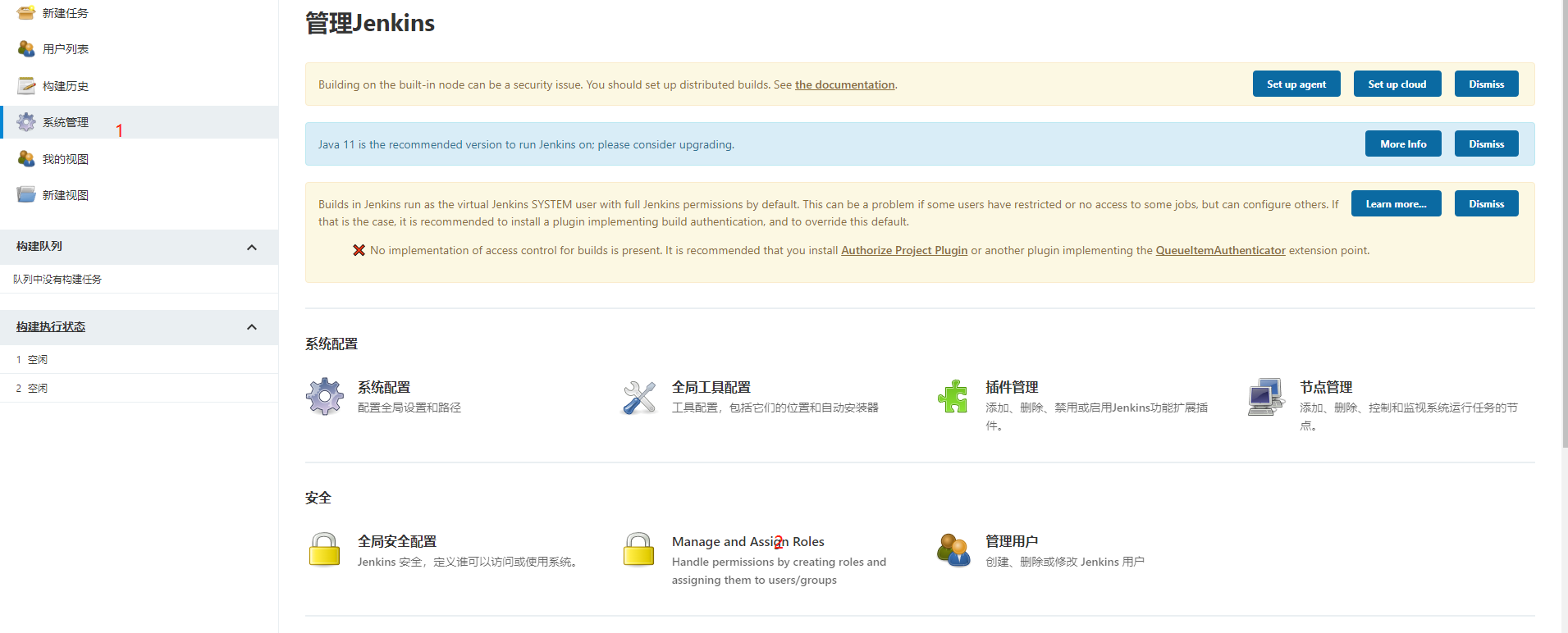Open 我的视图 in the sidebar

(x=66, y=159)
